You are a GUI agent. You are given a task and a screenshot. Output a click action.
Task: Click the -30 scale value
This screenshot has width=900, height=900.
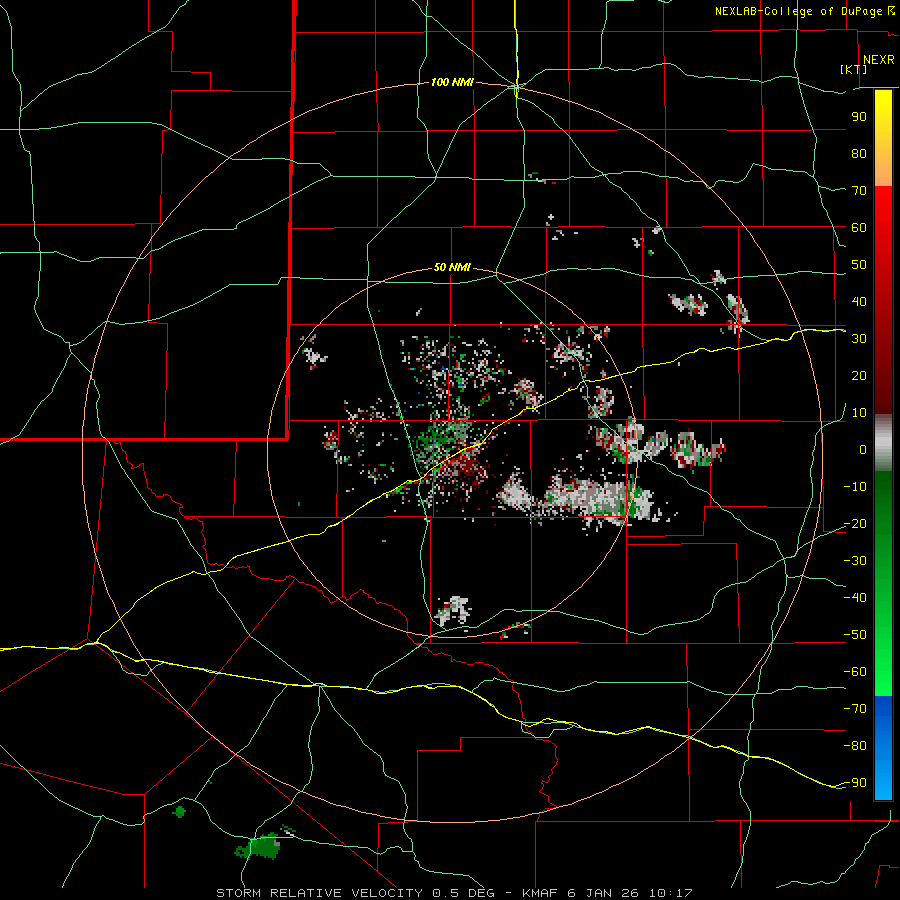point(855,561)
